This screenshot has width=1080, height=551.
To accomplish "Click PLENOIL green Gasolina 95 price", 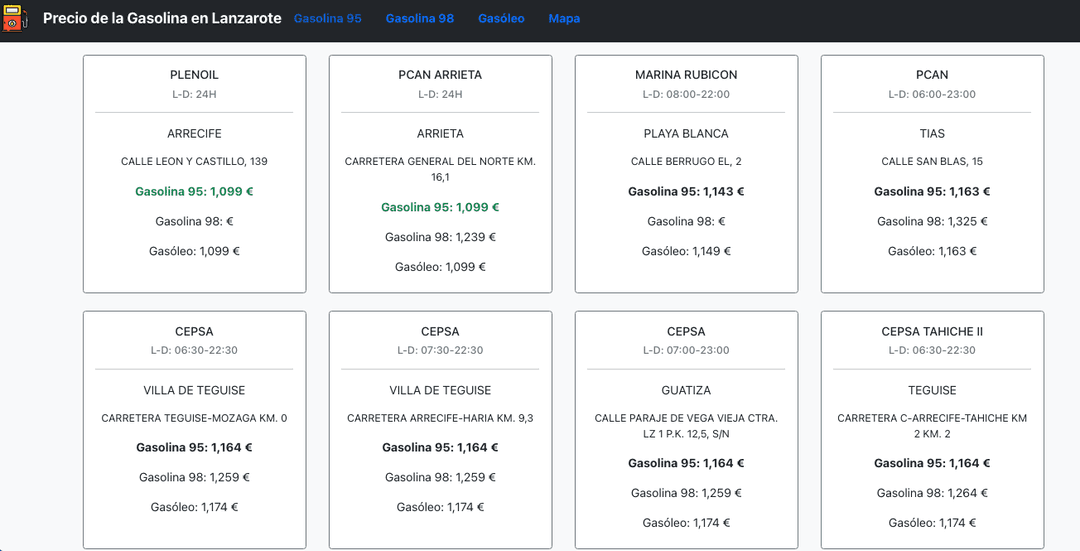I will [194, 191].
